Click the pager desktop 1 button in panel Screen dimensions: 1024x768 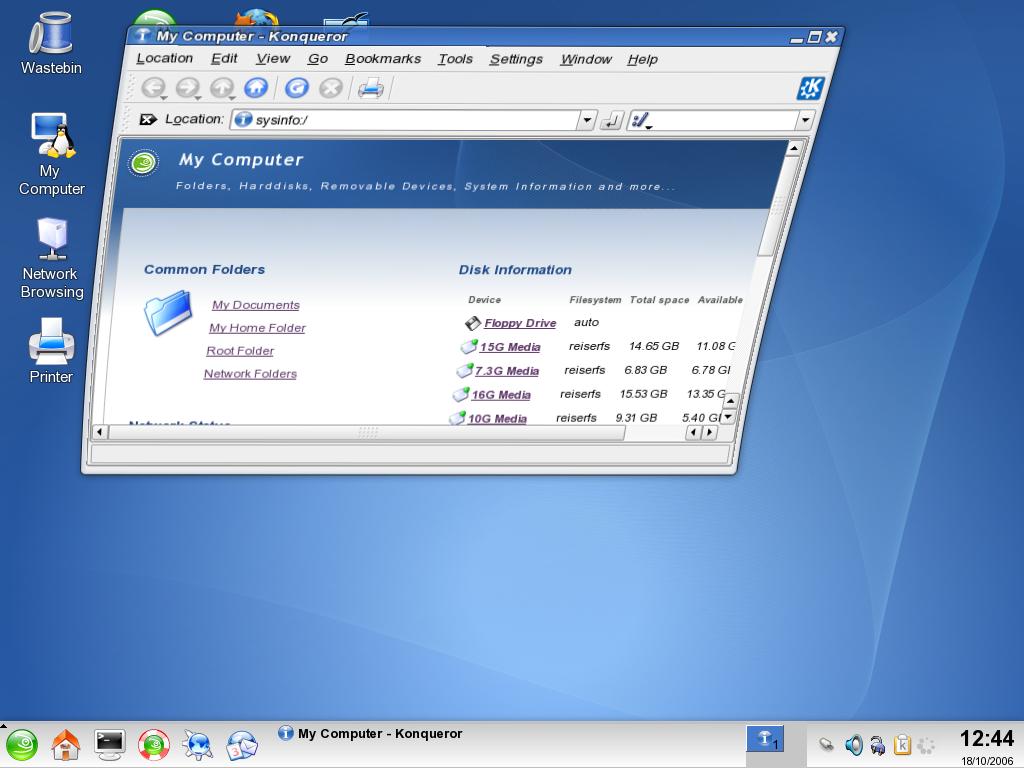[765, 739]
